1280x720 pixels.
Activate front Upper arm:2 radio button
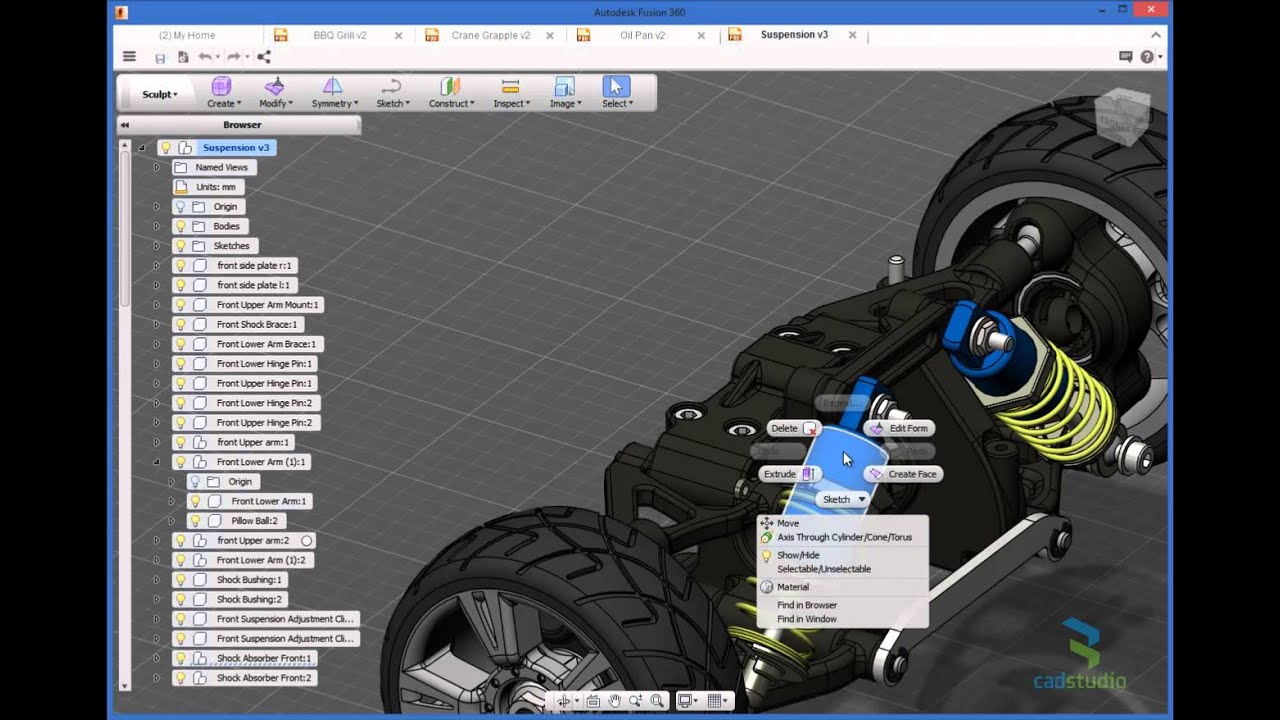307,540
